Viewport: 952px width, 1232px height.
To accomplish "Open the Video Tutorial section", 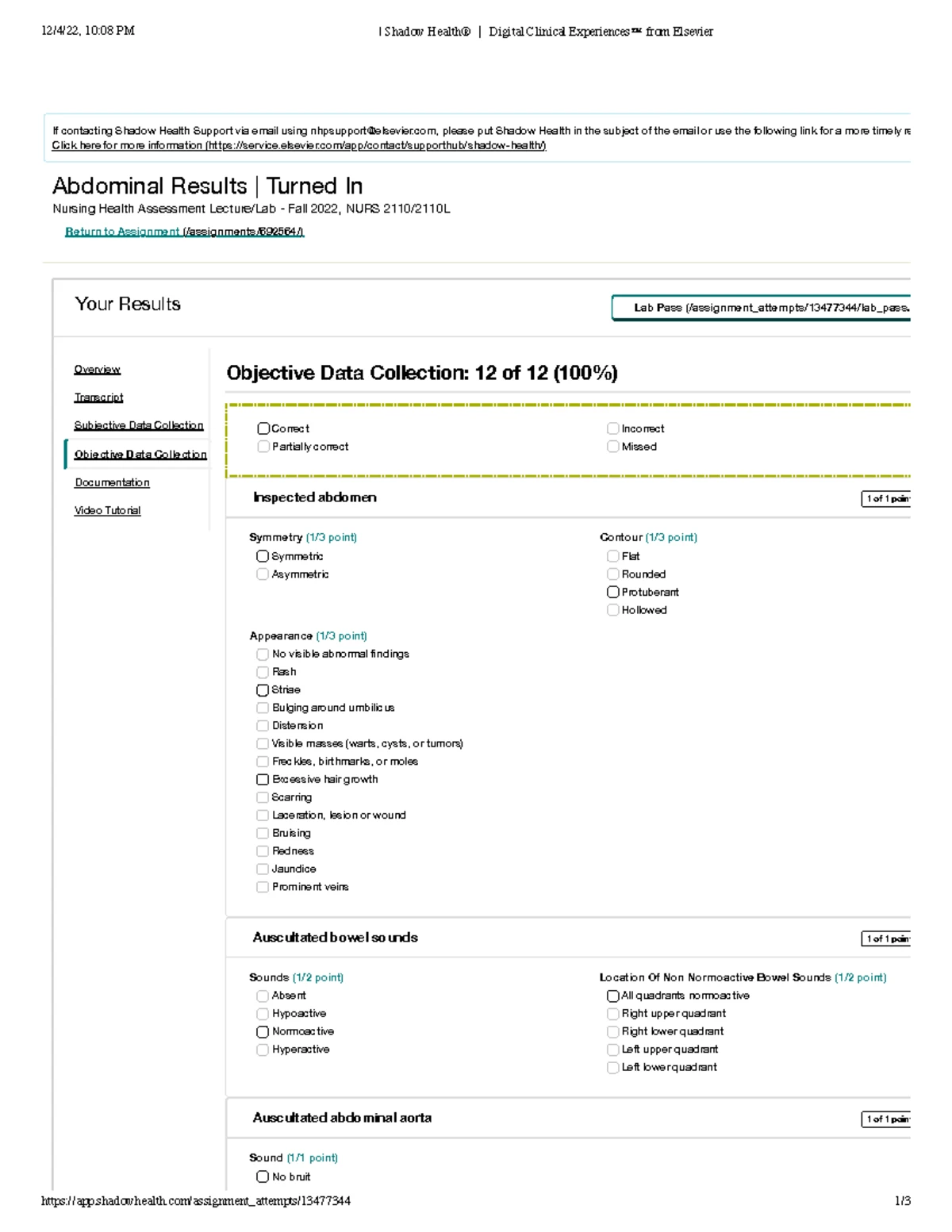I will click(x=107, y=510).
